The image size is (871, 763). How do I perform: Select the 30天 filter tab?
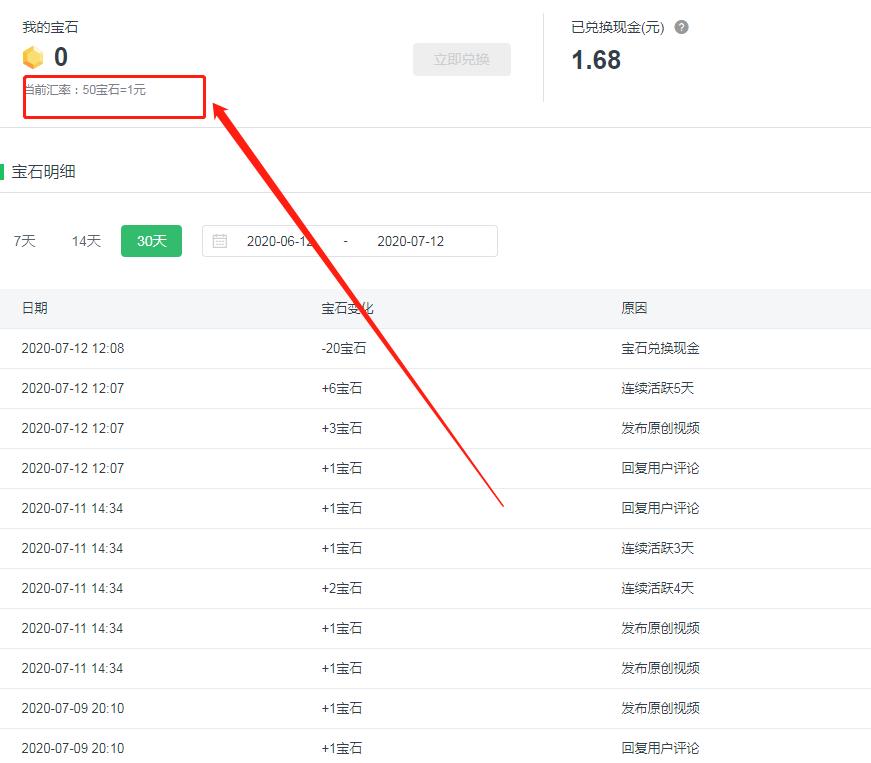pyautogui.click(x=151, y=240)
